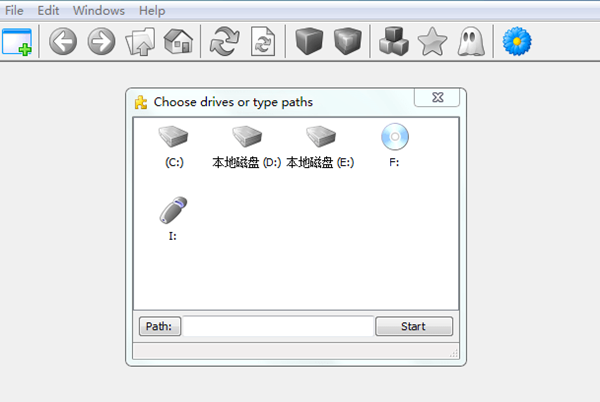Click the gray star icon
This screenshot has height=402, width=600.
(432, 41)
